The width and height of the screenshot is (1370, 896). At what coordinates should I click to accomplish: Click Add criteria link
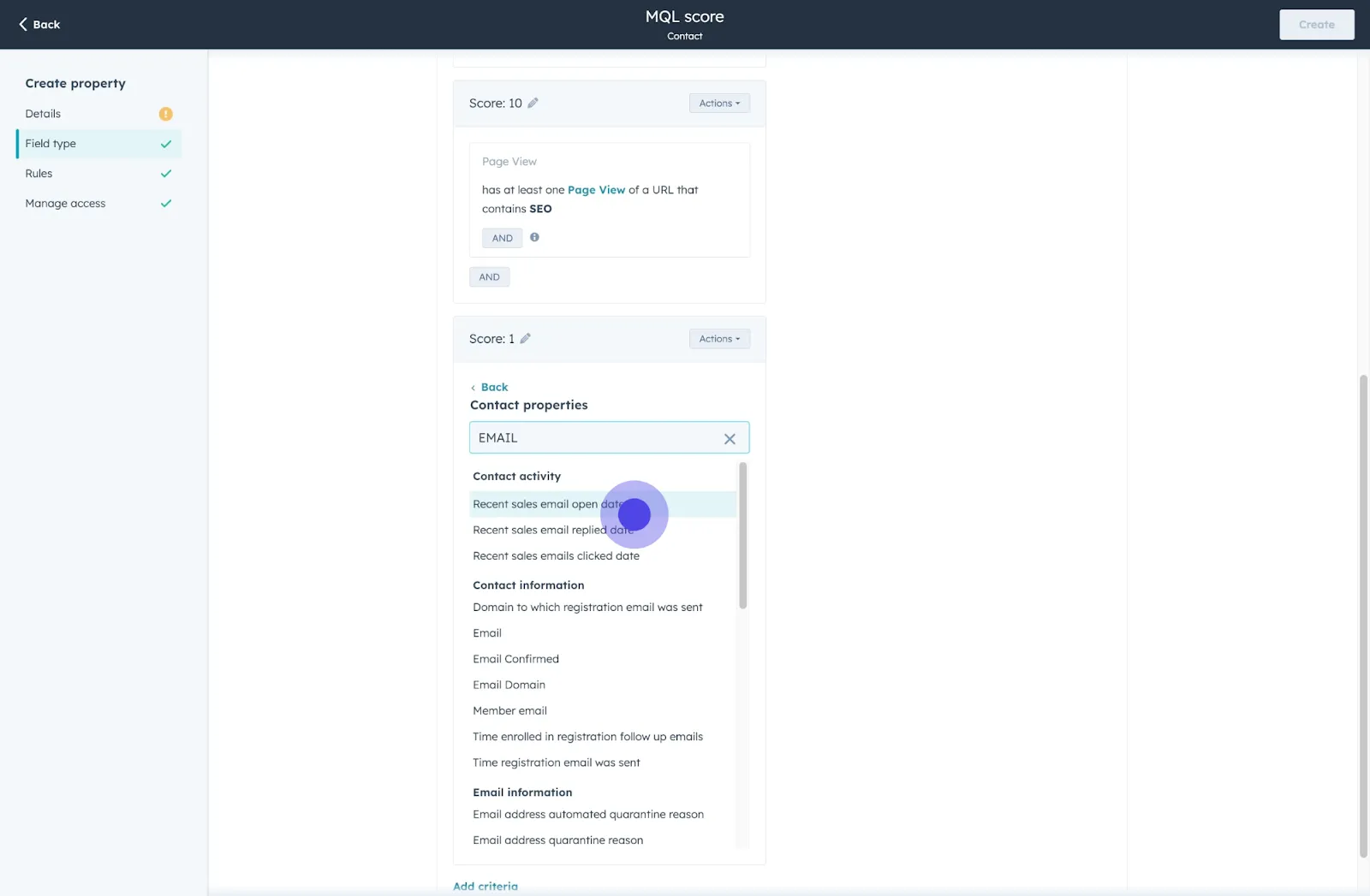click(485, 887)
